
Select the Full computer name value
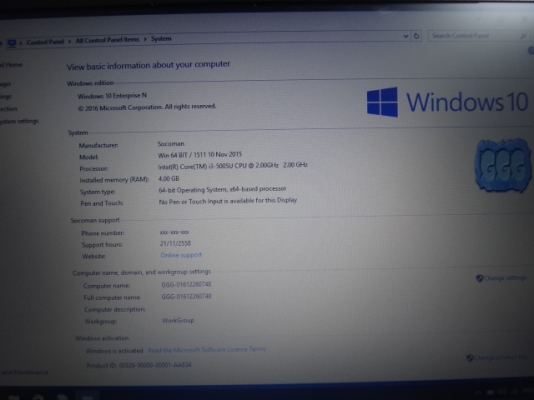click(186, 296)
